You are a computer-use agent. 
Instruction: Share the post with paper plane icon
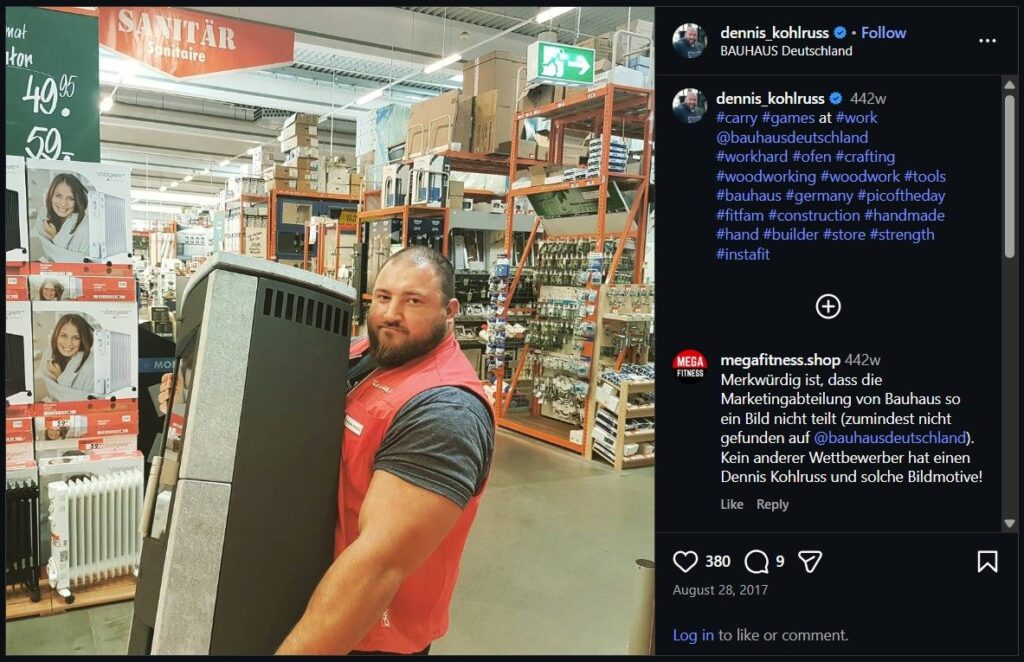[x=810, y=561]
